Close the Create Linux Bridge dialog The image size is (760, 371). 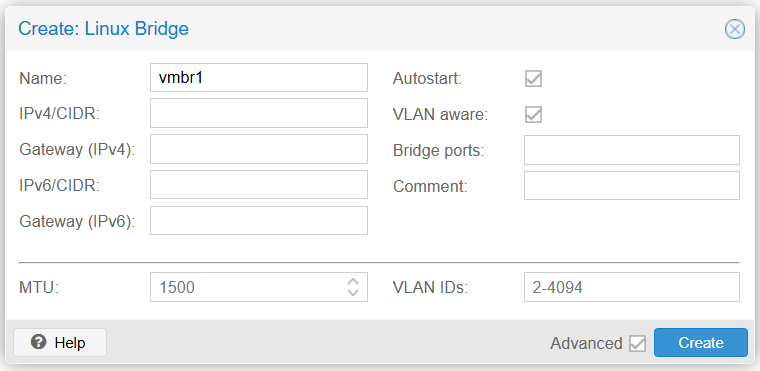(x=735, y=29)
